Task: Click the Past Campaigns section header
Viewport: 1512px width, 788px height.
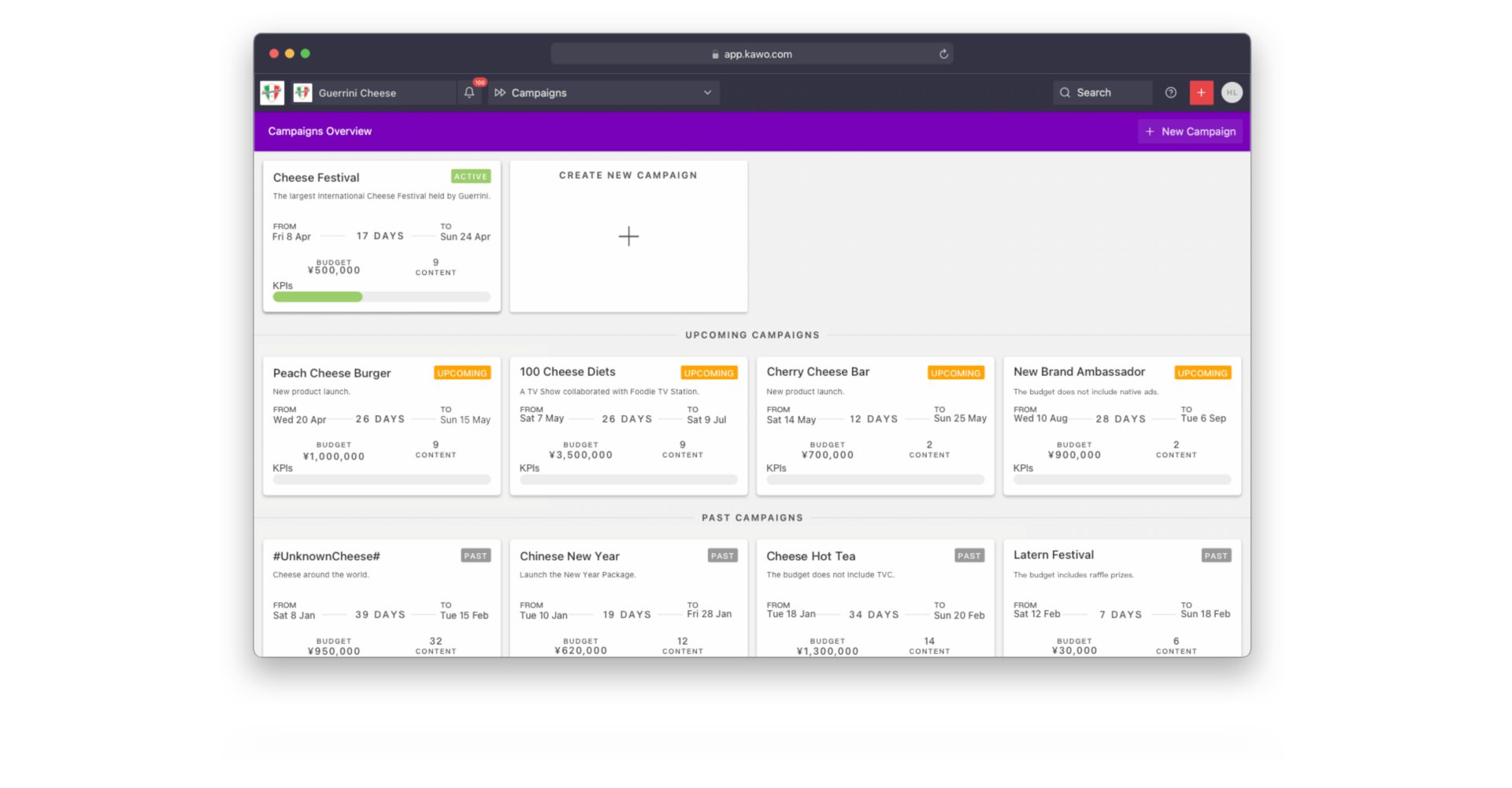Action: click(x=752, y=518)
